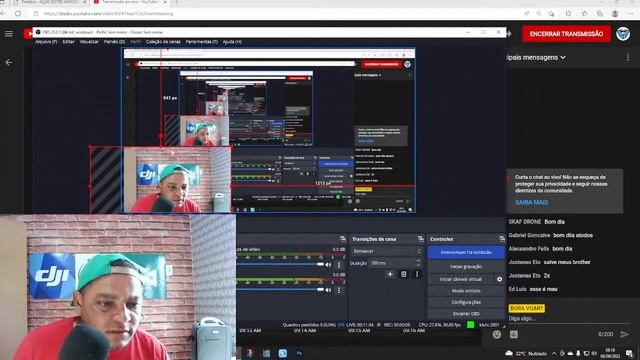Image resolution: width=640 pixels, height=360 pixels.
Task: Open the Esmaecer transition dropdown
Action: [386, 251]
